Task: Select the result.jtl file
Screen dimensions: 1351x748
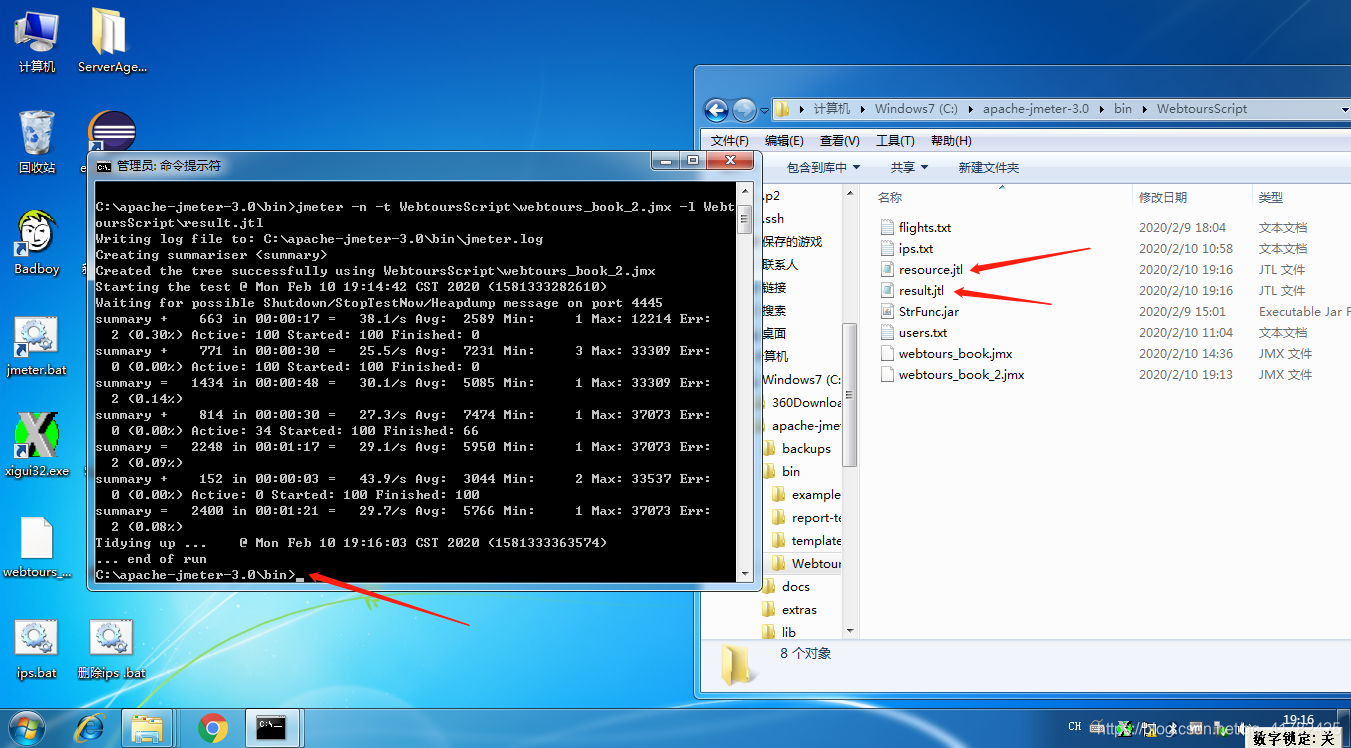Action: (x=911, y=290)
